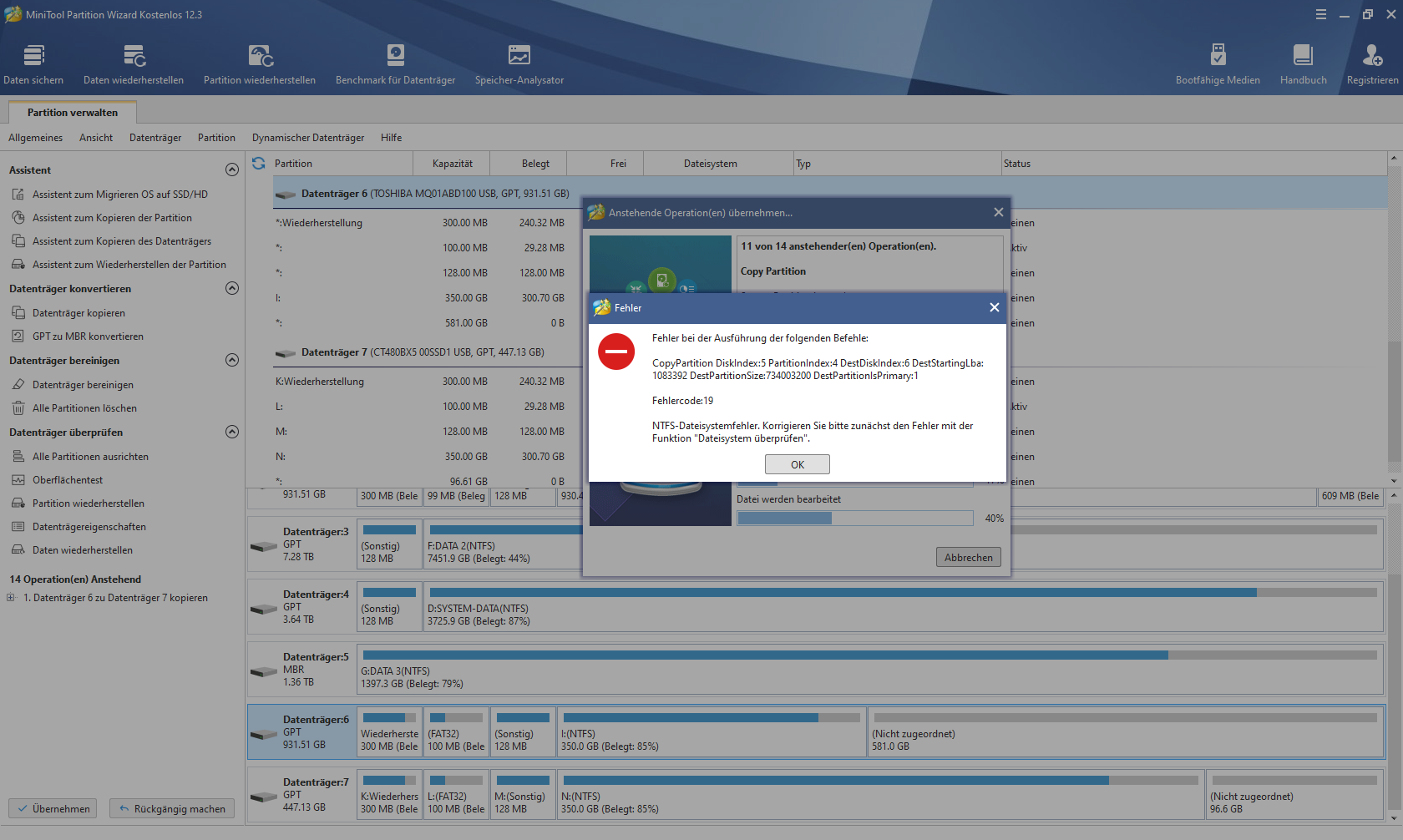Click the Assistent zum Kopieren der Partition icon
Viewport: 1403px width, 840px height.
[18, 218]
